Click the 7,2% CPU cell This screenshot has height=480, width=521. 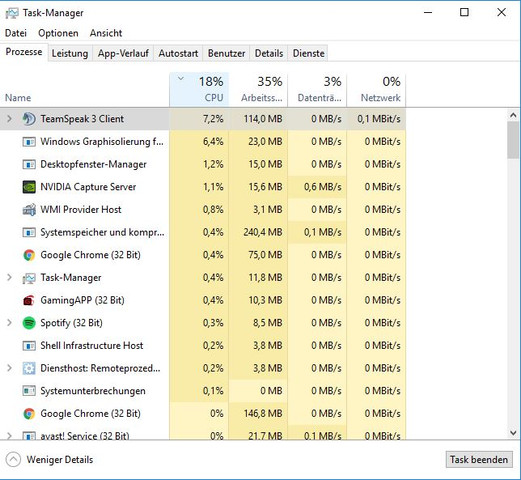click(199, 119)
